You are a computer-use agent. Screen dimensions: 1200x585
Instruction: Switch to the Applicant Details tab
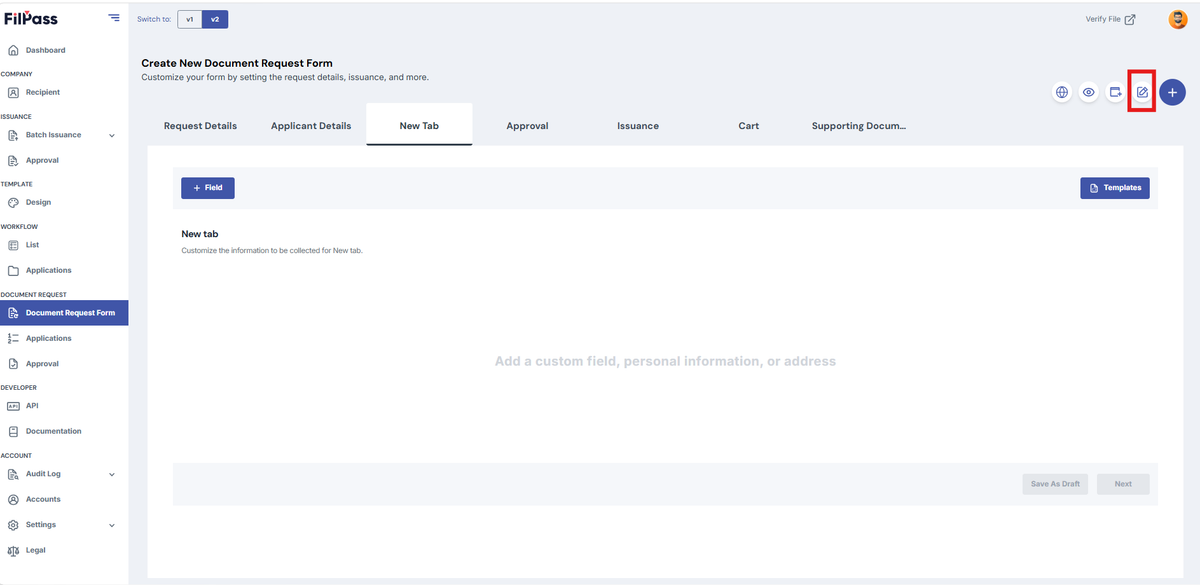tap(311, 126)
